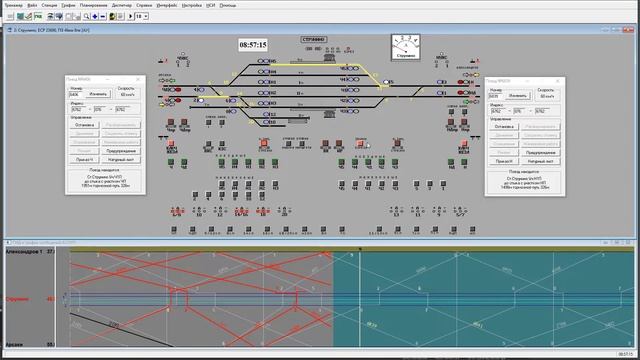Click Натурный лист in the left train dialog
The width and height of the screenshot is (640, 360).
121,160
